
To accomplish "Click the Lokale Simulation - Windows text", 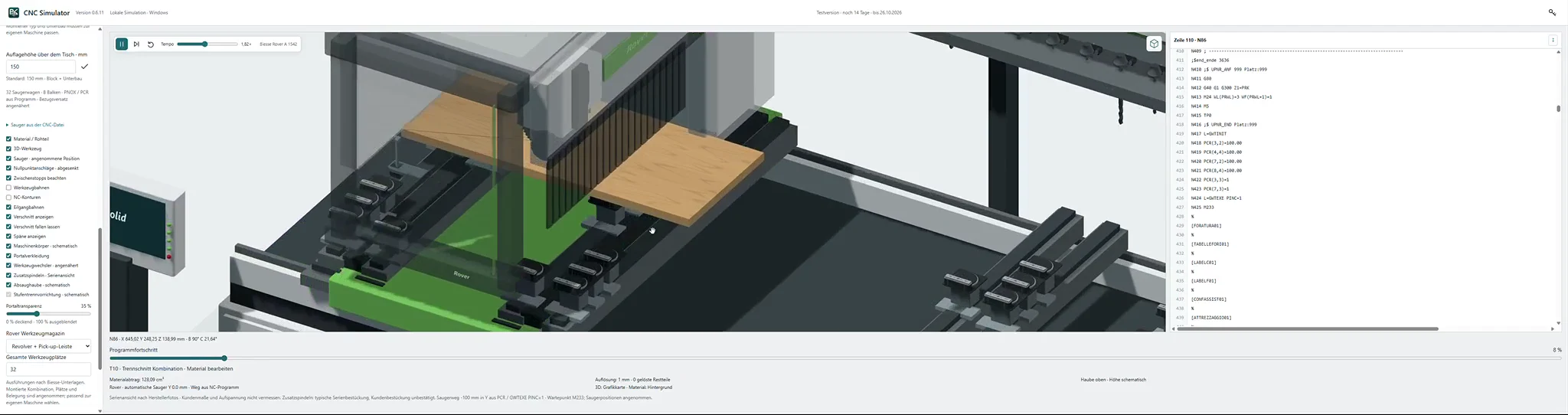I will (139, 13).
